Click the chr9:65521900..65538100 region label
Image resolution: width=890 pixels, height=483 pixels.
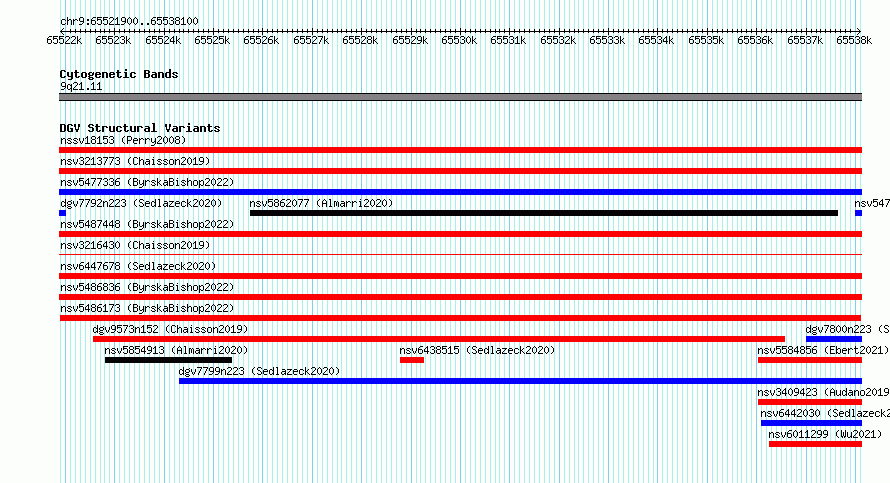tap(129, 22)
